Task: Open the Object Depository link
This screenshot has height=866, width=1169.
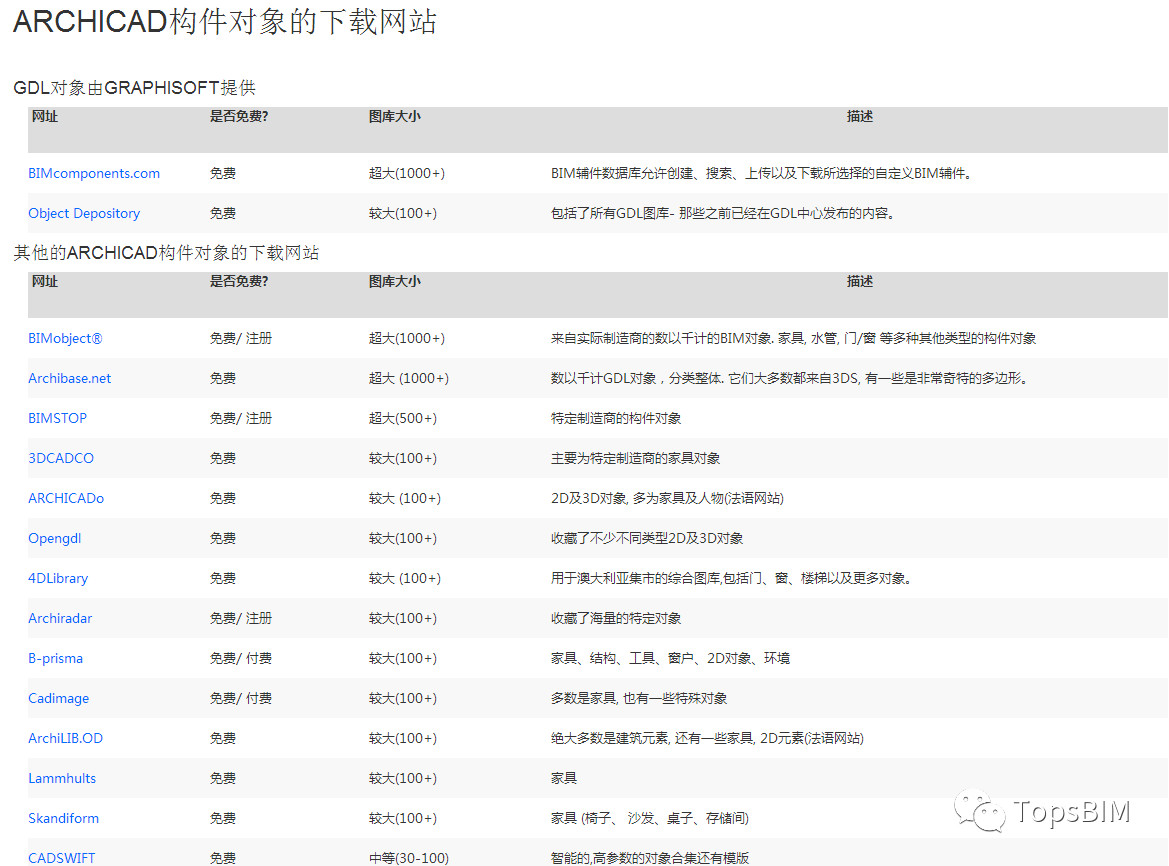Action: (x=84, y=213)
